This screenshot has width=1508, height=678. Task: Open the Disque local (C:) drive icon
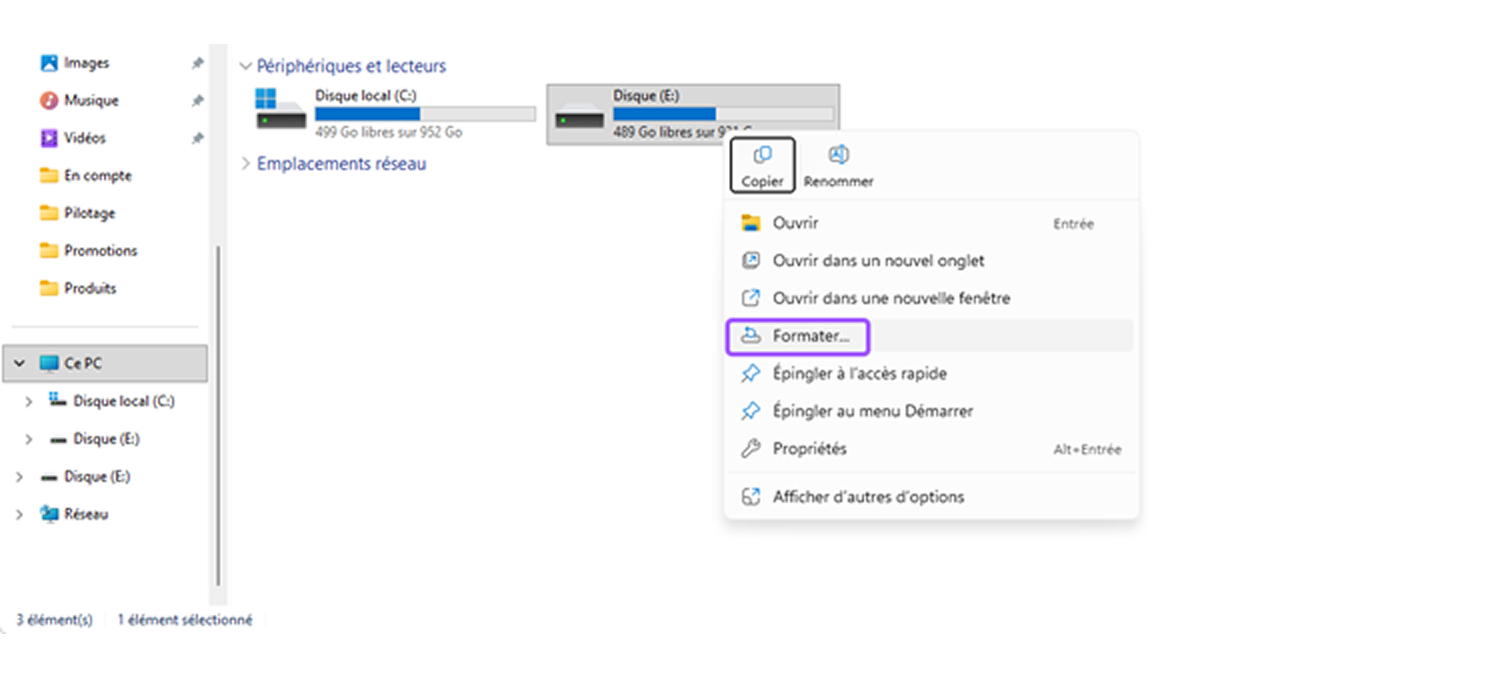281,110
